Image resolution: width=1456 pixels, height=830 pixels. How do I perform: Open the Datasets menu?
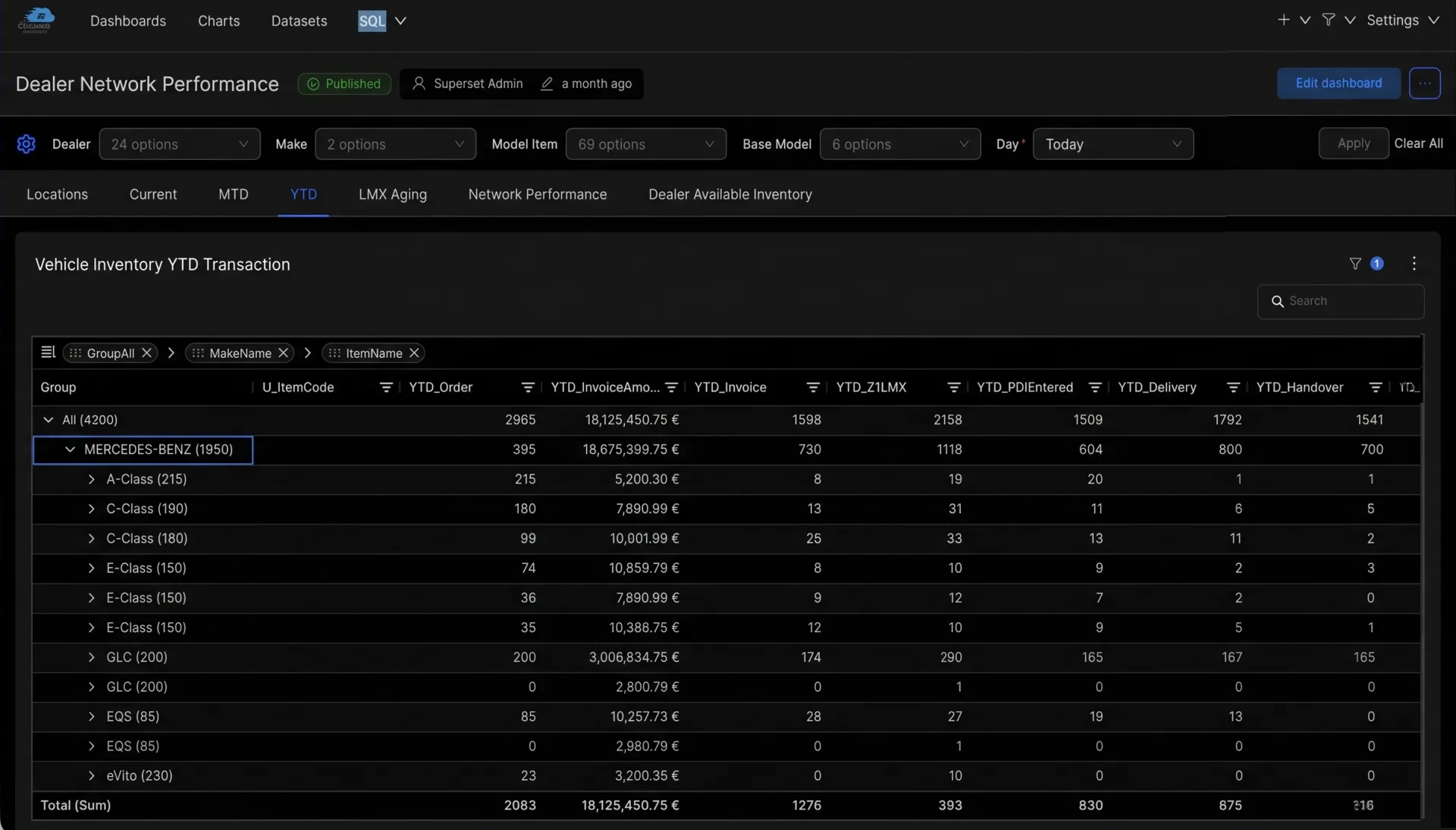pos(300,20)
